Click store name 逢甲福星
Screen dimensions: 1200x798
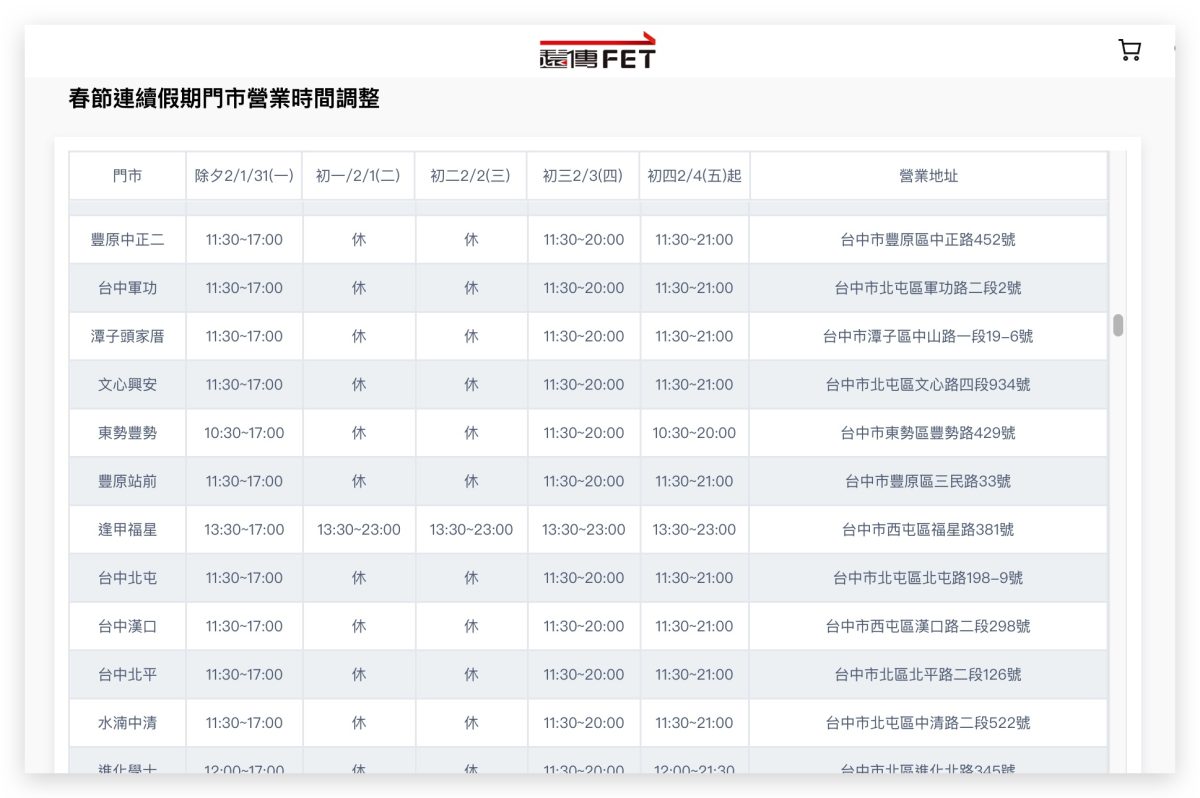click(x=127, y=529)
